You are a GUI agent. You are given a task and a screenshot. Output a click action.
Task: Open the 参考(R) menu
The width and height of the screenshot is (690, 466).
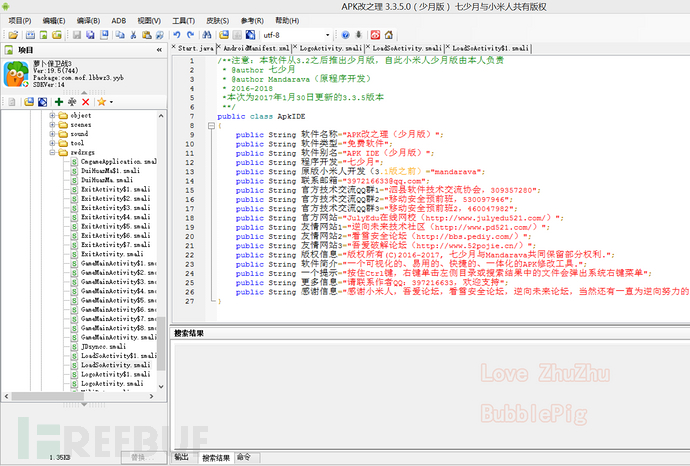pos(252,21)
